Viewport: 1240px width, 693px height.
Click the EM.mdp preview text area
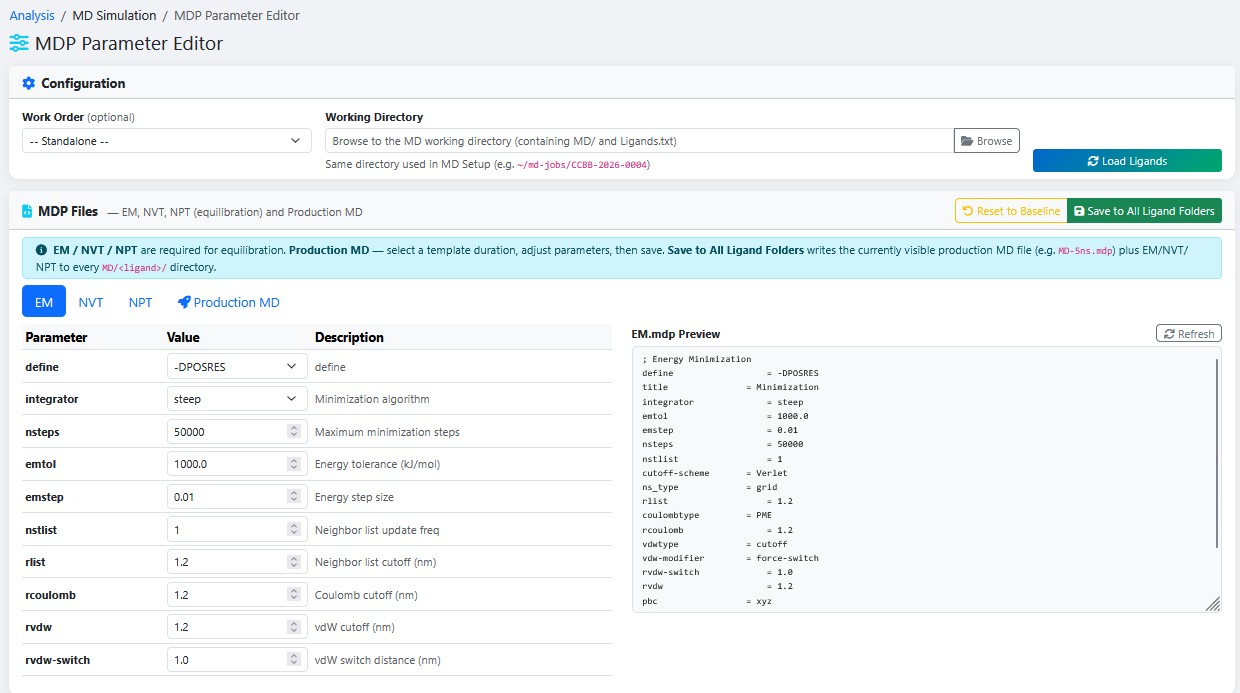(926, 479)
